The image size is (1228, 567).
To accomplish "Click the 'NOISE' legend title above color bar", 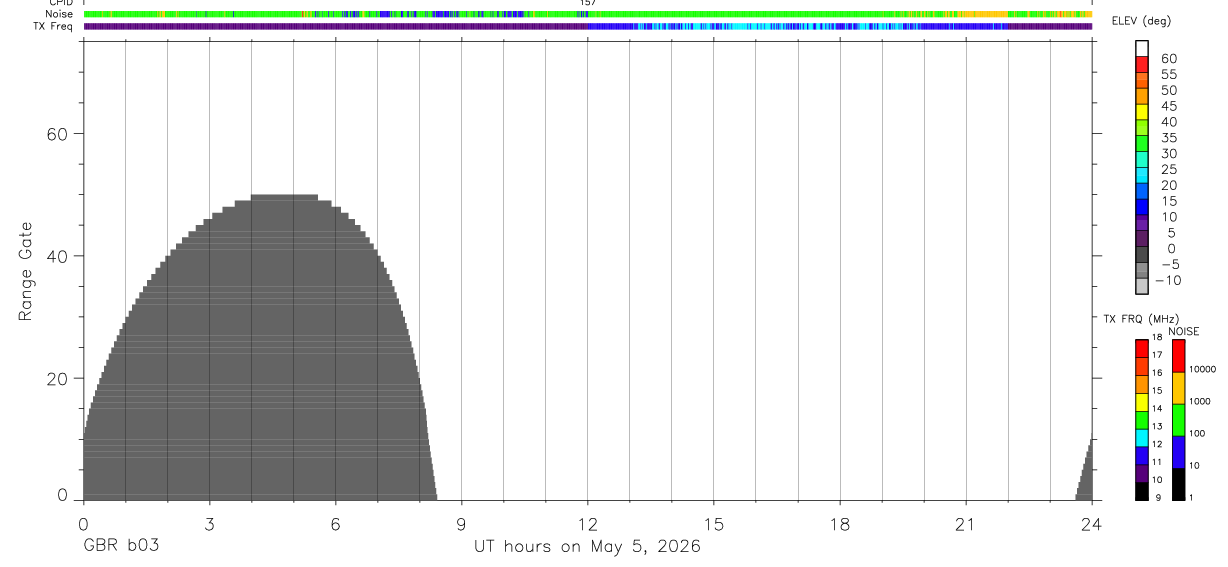I will pyautogui.click(x=1184, y=331).
